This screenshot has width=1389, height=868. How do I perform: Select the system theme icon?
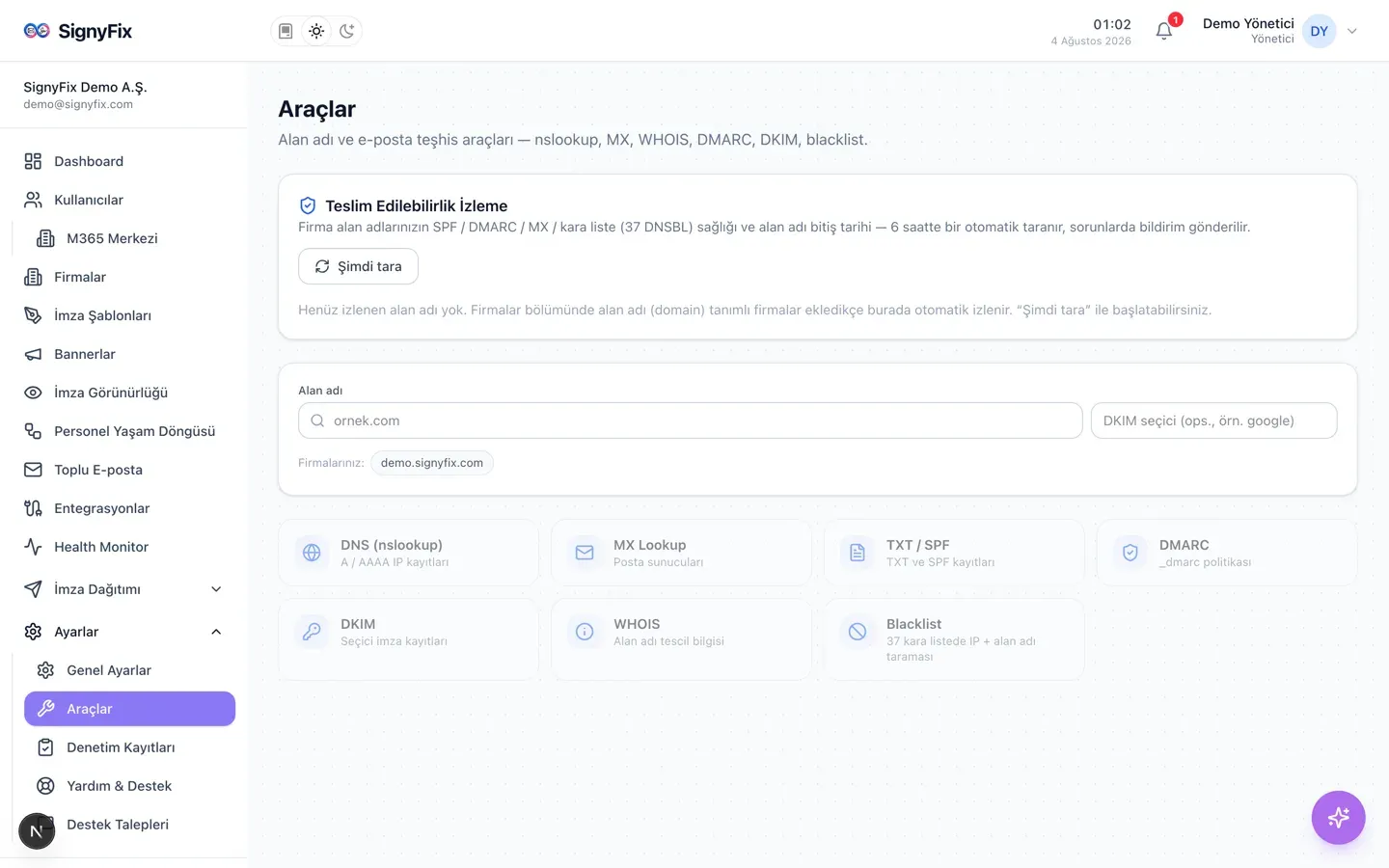(x=286, y=31)
